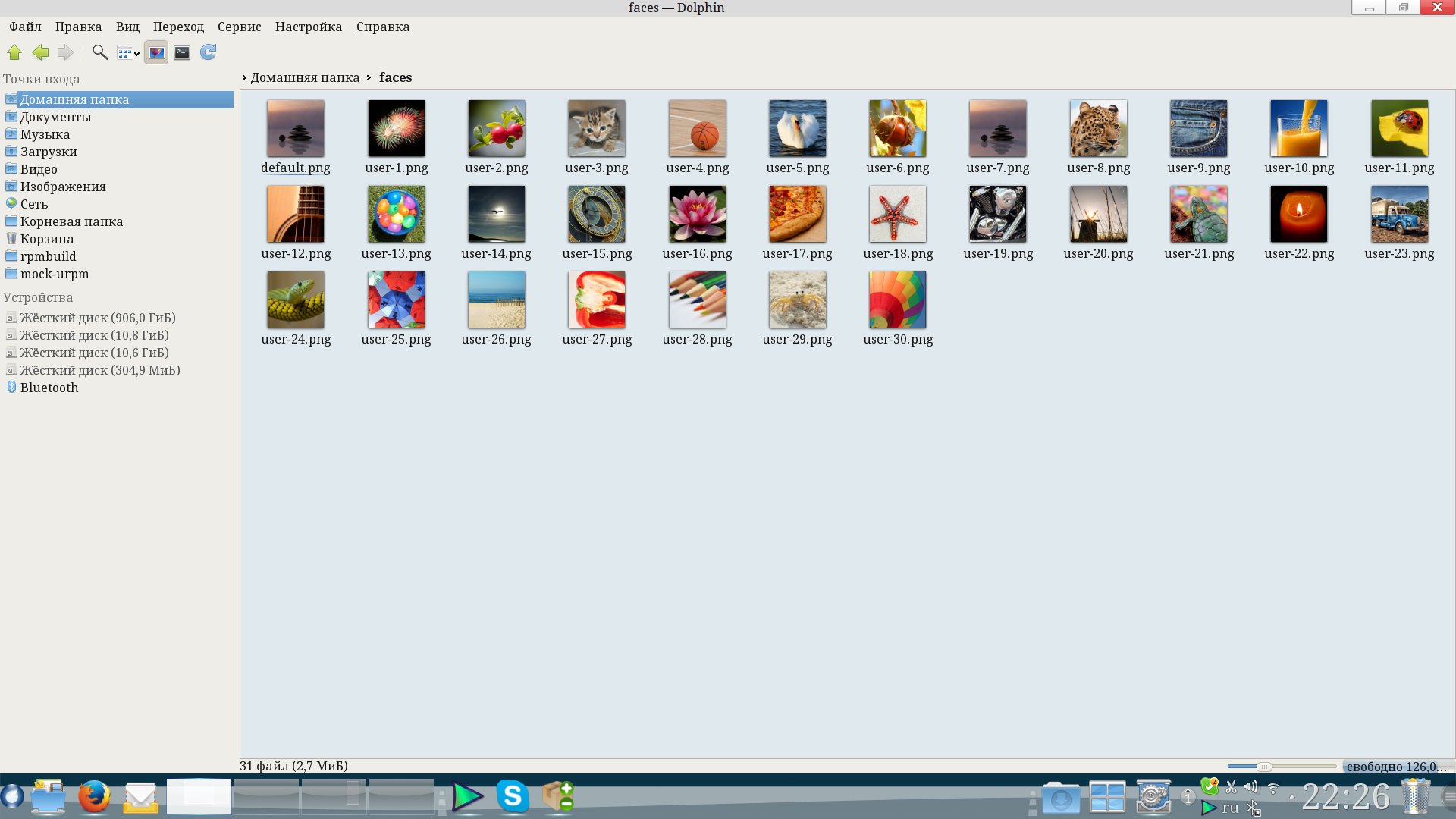Go back with the left arrow icon

click(x=40, y=52)
